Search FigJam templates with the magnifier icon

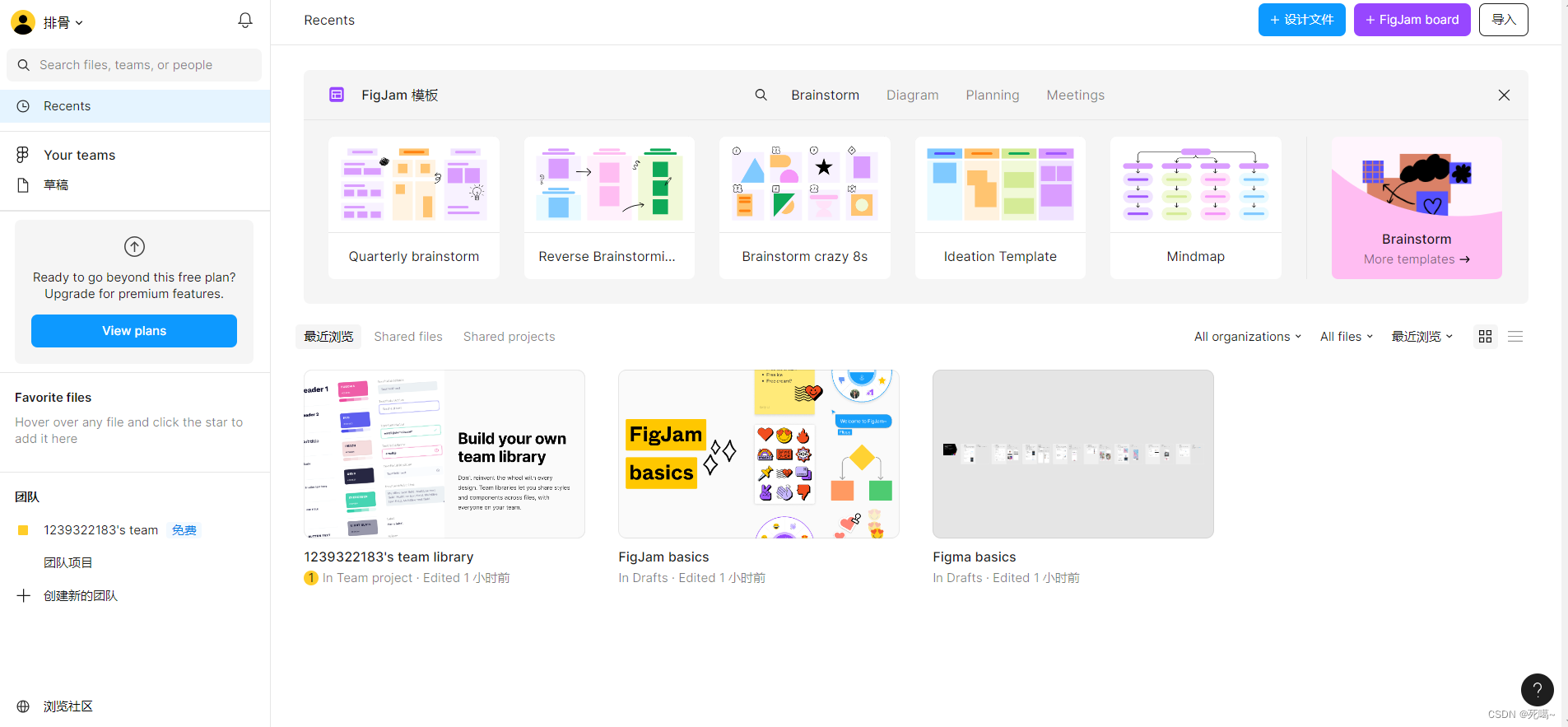coord(761,95)
